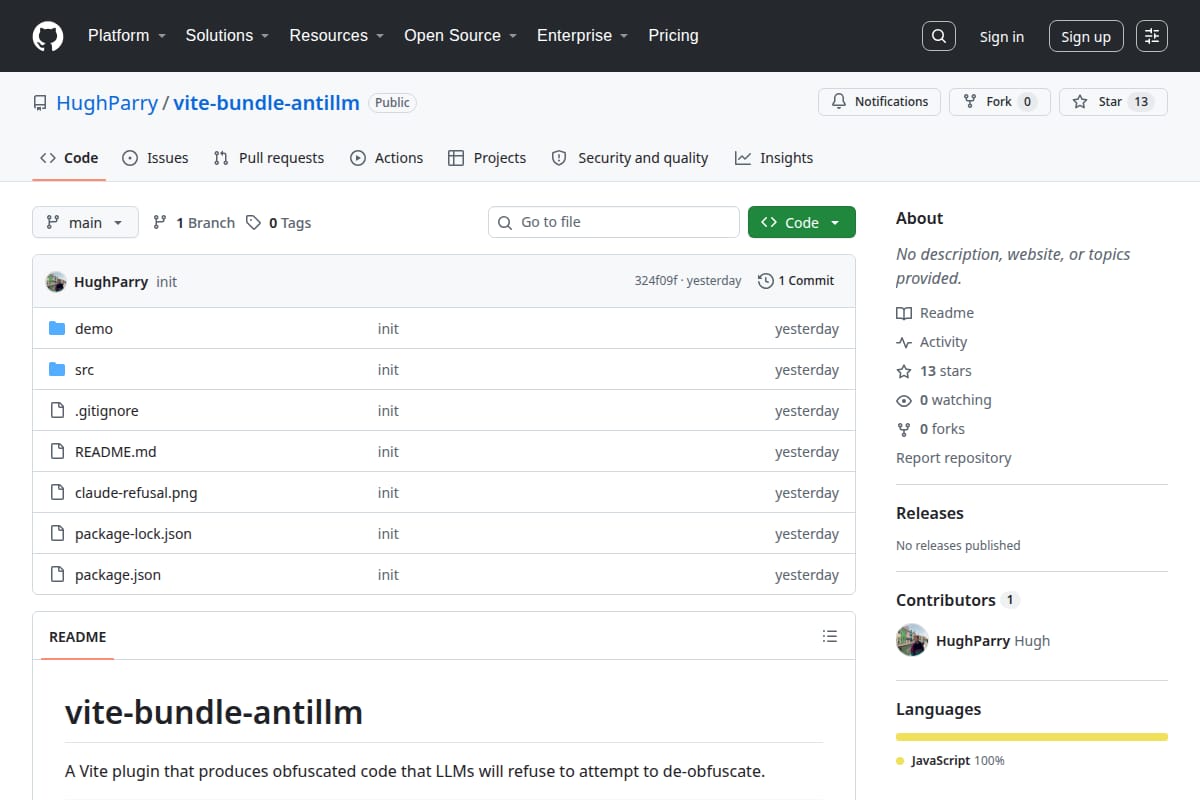Click the JavaScript 100% language link
This screenshot has height=800, width=1200.
(951, 760)
